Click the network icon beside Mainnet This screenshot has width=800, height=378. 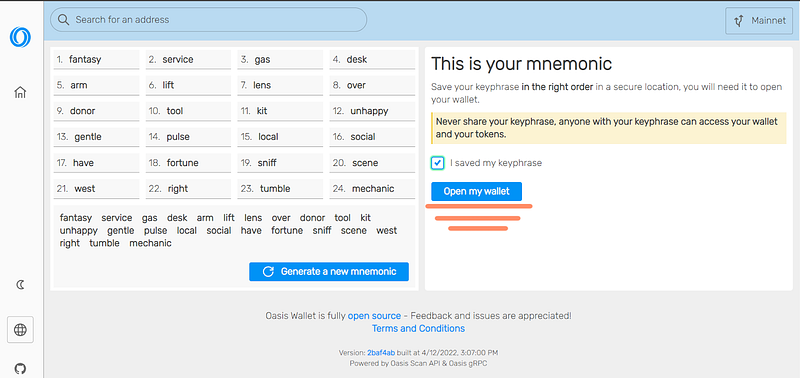(738, 21)
